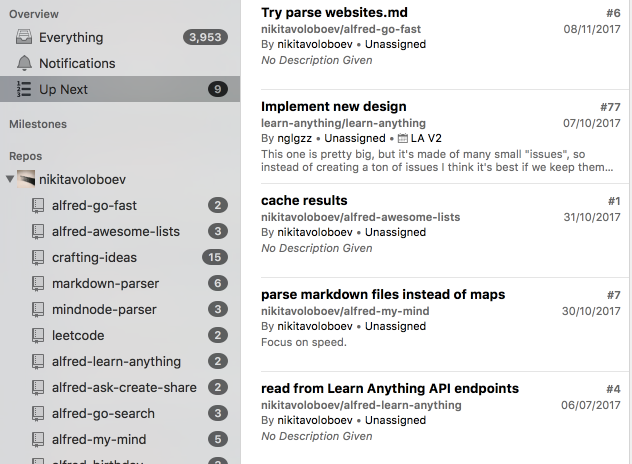The width and height of the screenshot is (632, 464).
Task: Click the leetcode repo book icon
Action: pyautogui.click(x=38, y=335)
